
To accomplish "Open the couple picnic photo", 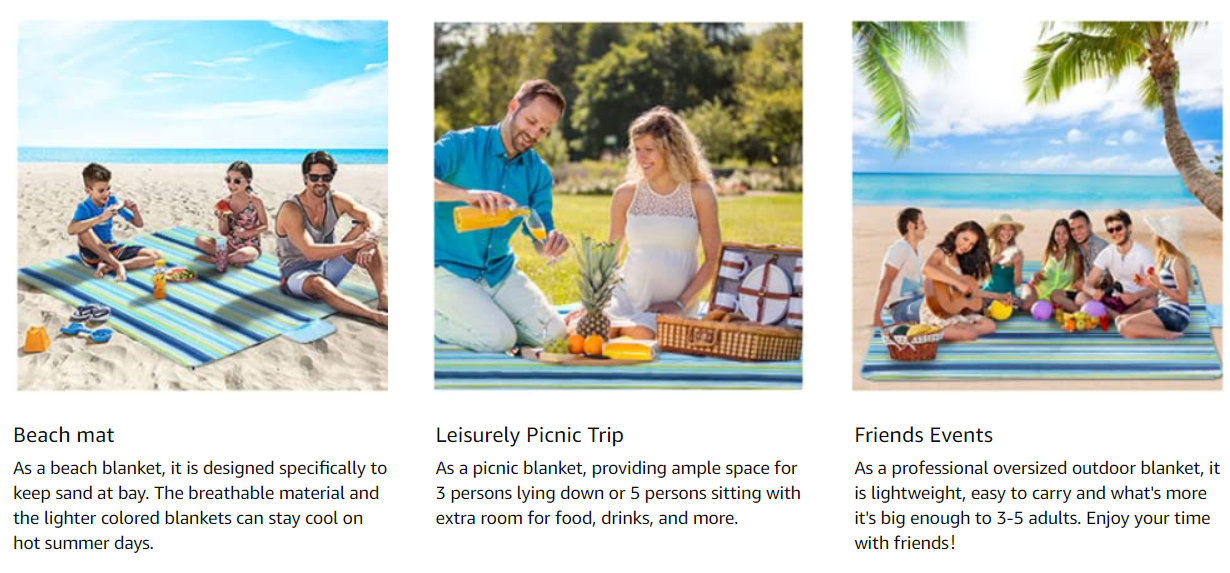I will [x=618, y=205].
